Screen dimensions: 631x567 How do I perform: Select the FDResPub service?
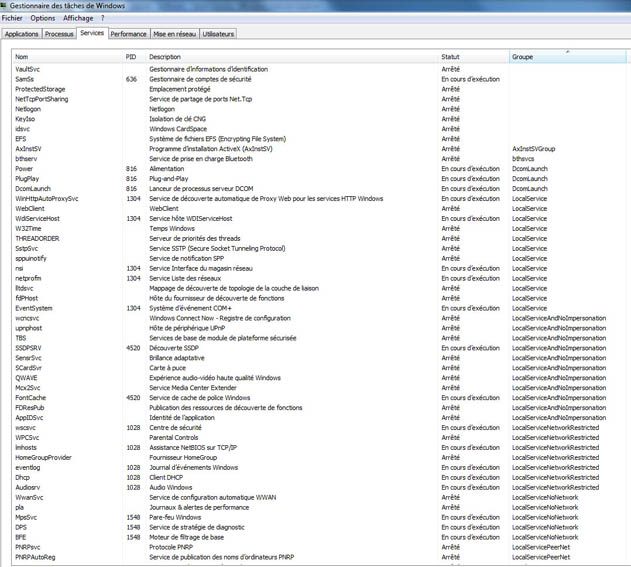click(x=30, y=408)
